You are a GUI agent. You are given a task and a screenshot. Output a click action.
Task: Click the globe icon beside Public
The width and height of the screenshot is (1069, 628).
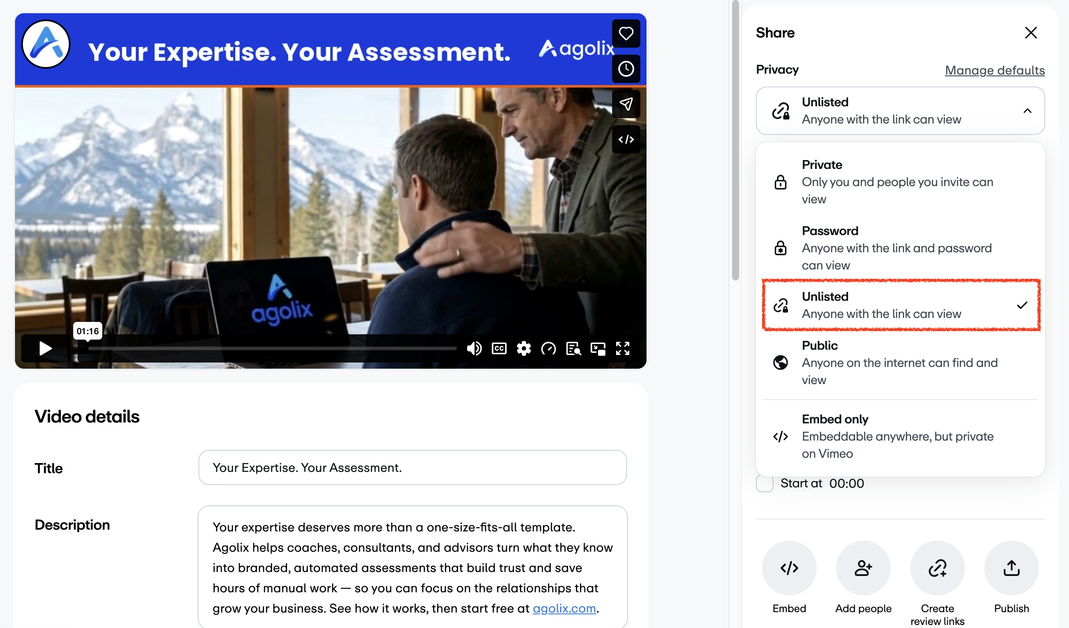781,363
